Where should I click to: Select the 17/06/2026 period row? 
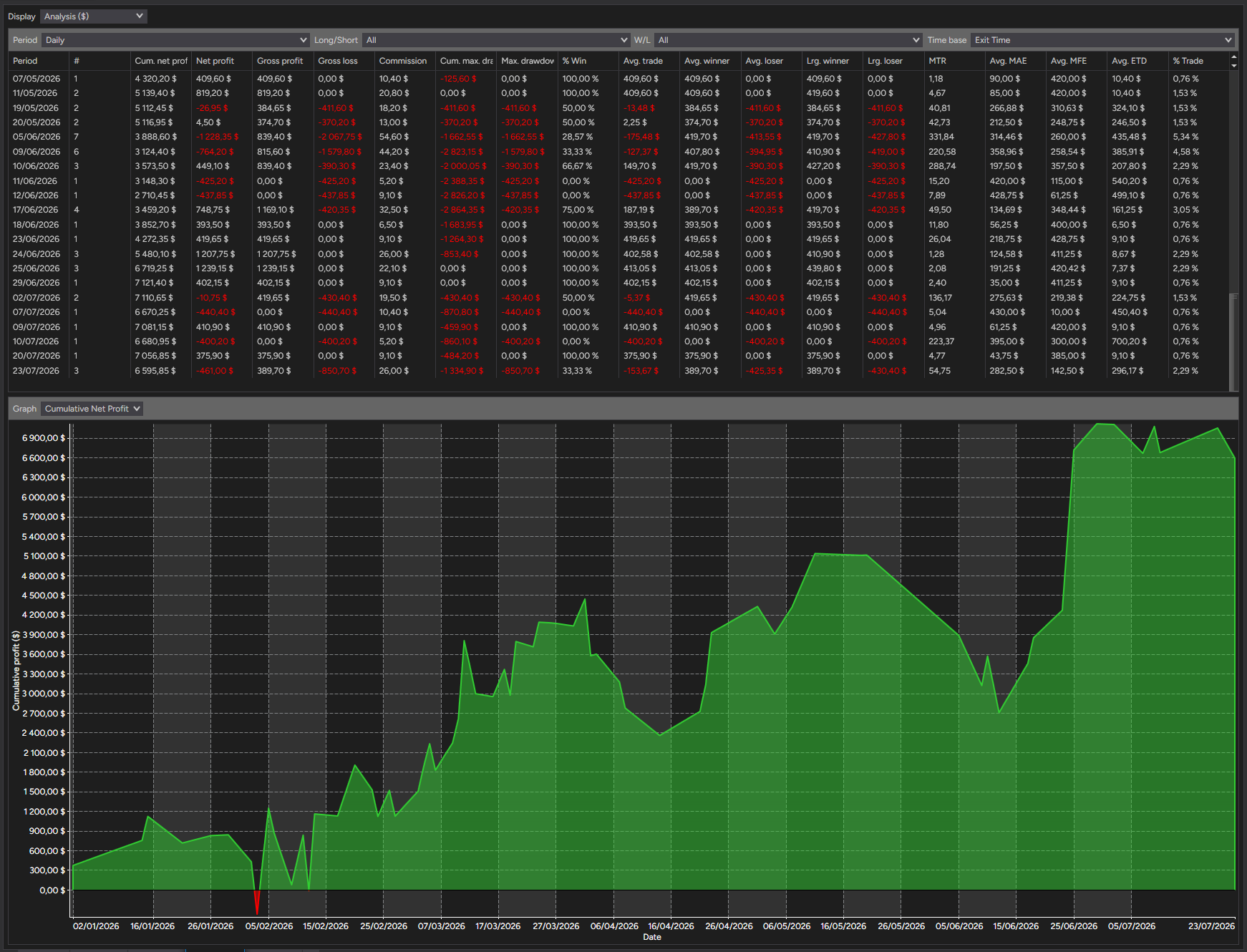point(619,210)
